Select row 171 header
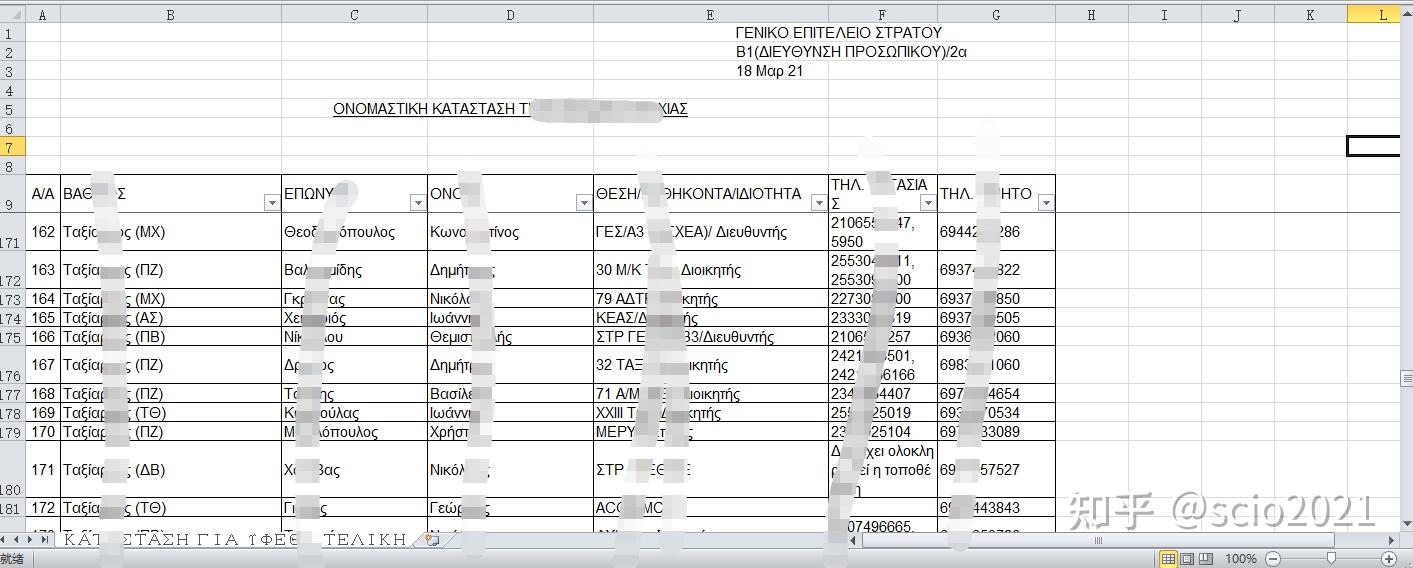 pos(12,232)
